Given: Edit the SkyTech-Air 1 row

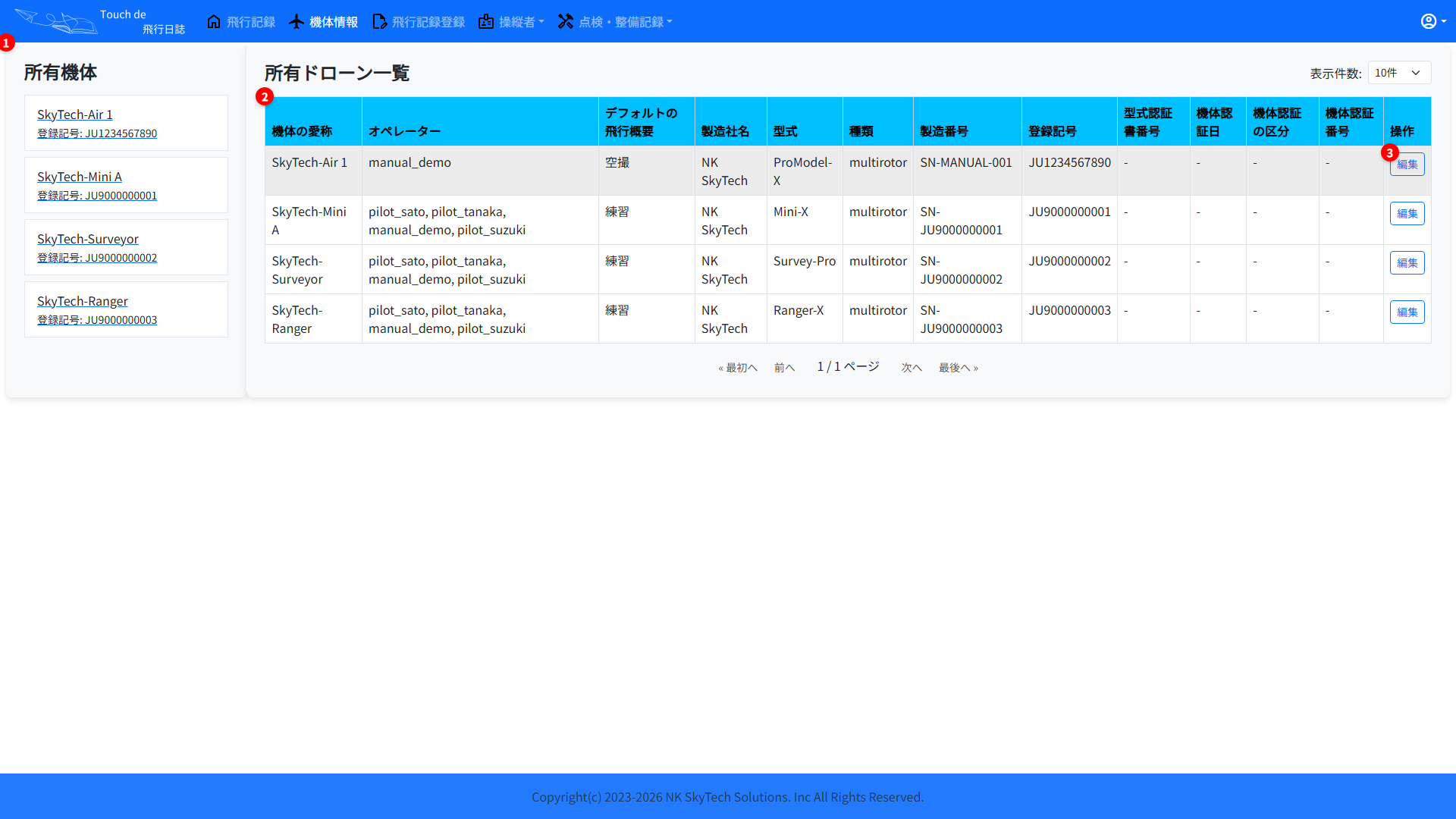Looking at the screenshot, I should [1407, 165].
